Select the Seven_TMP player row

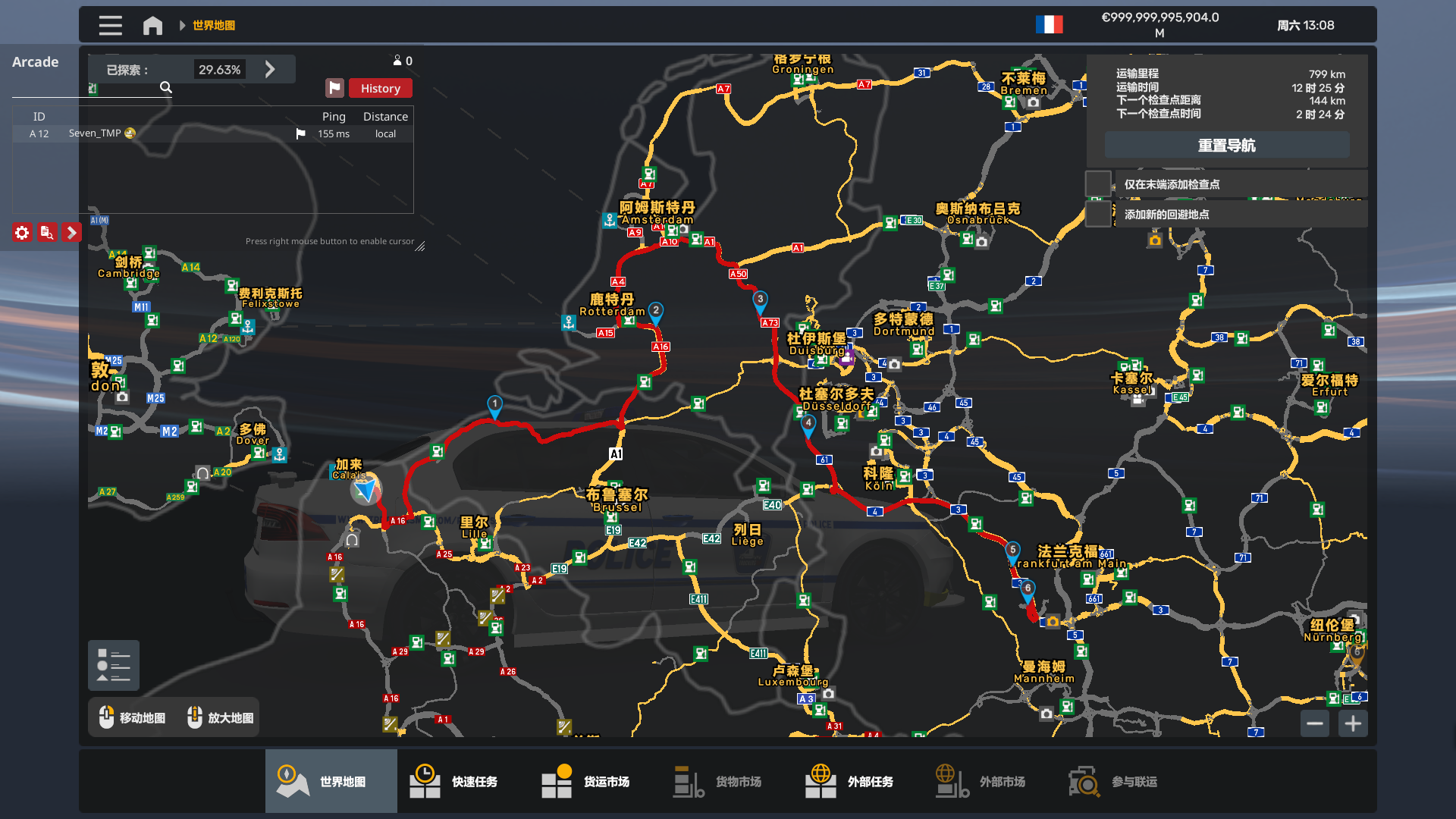click(213, 133)
